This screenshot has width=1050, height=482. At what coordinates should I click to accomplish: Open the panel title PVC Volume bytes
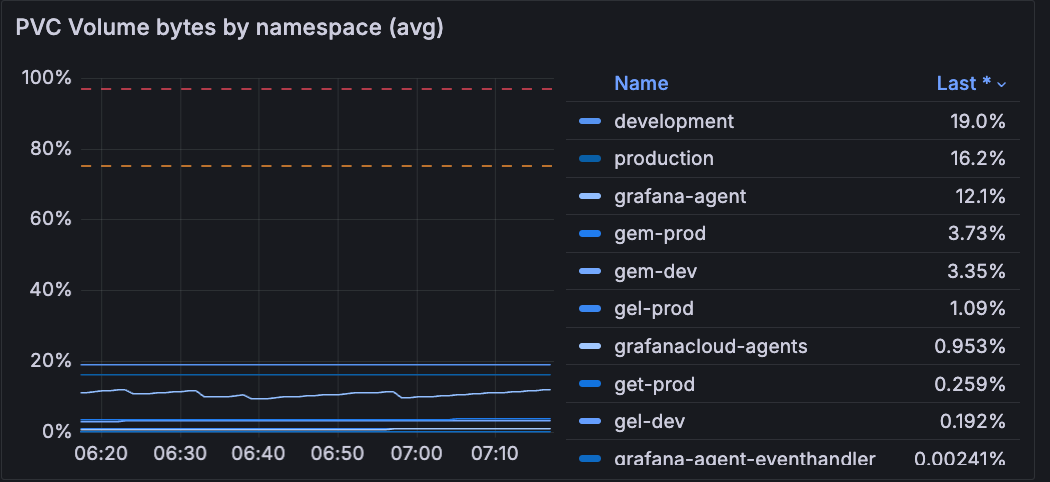point(229,27)
